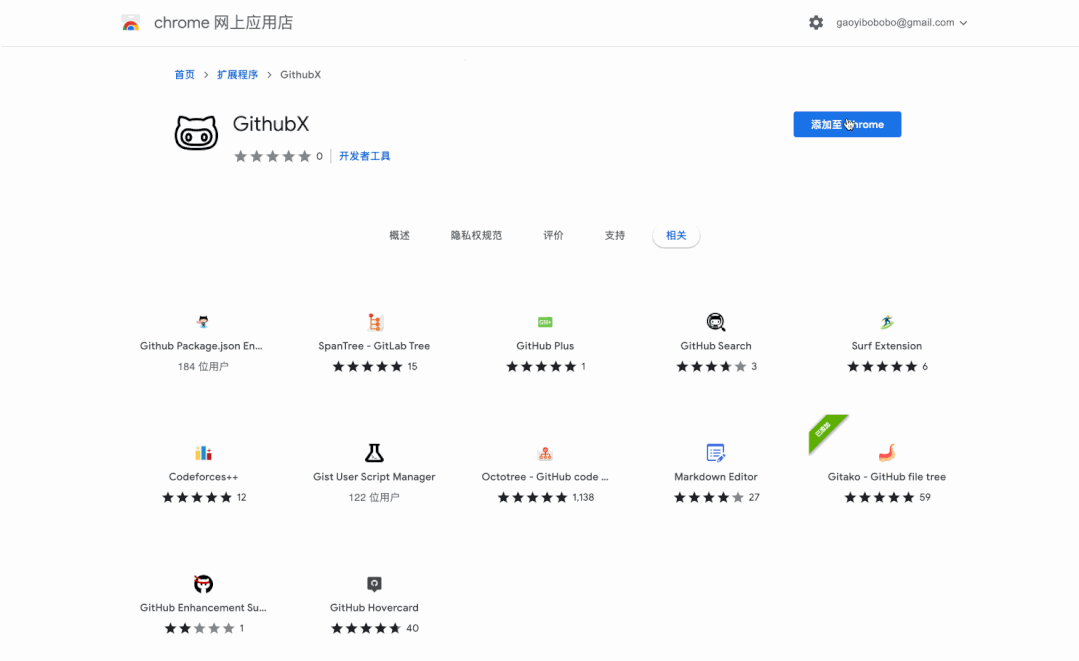The height and width of the screenshot is (661, 1079).
Task: Open the Octotree - GitHub code title
Action: click(x=545, y=477)
